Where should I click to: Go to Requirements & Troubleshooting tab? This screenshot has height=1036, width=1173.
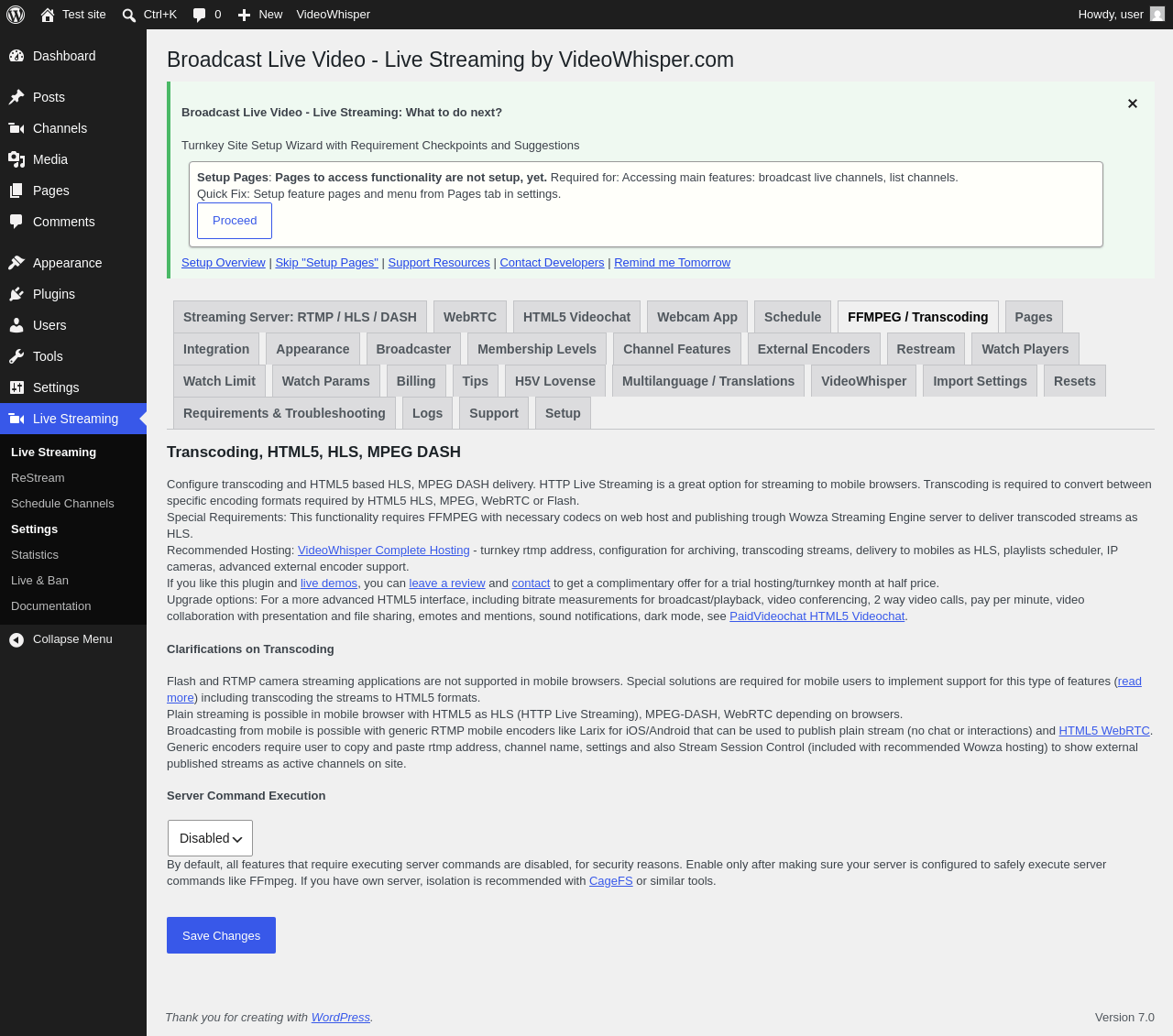(284, 413)
